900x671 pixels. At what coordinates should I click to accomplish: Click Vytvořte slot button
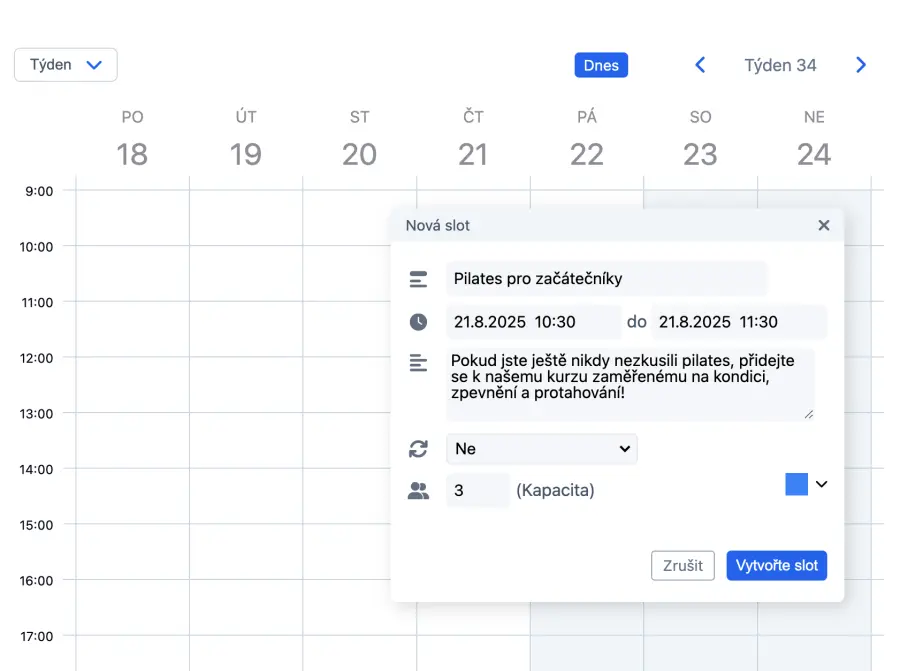[x=777, y=565]
